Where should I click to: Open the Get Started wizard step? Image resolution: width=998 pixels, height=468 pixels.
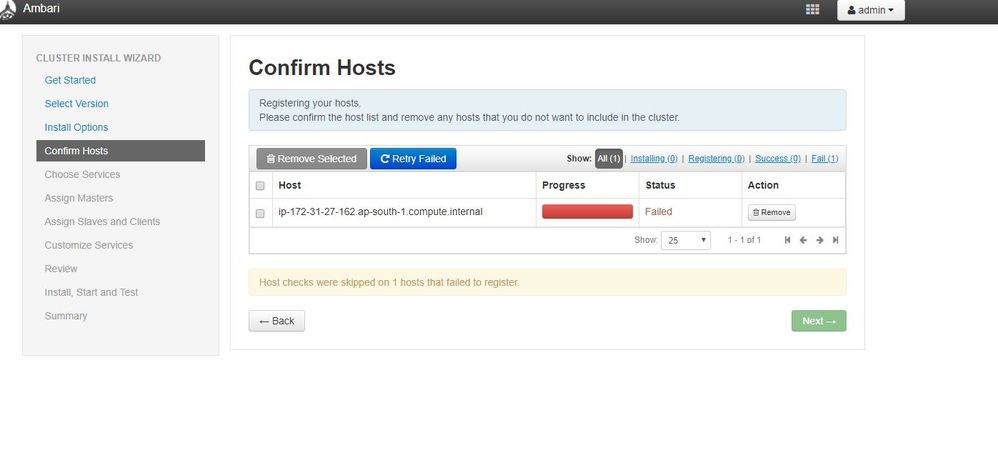click(70, 80)
